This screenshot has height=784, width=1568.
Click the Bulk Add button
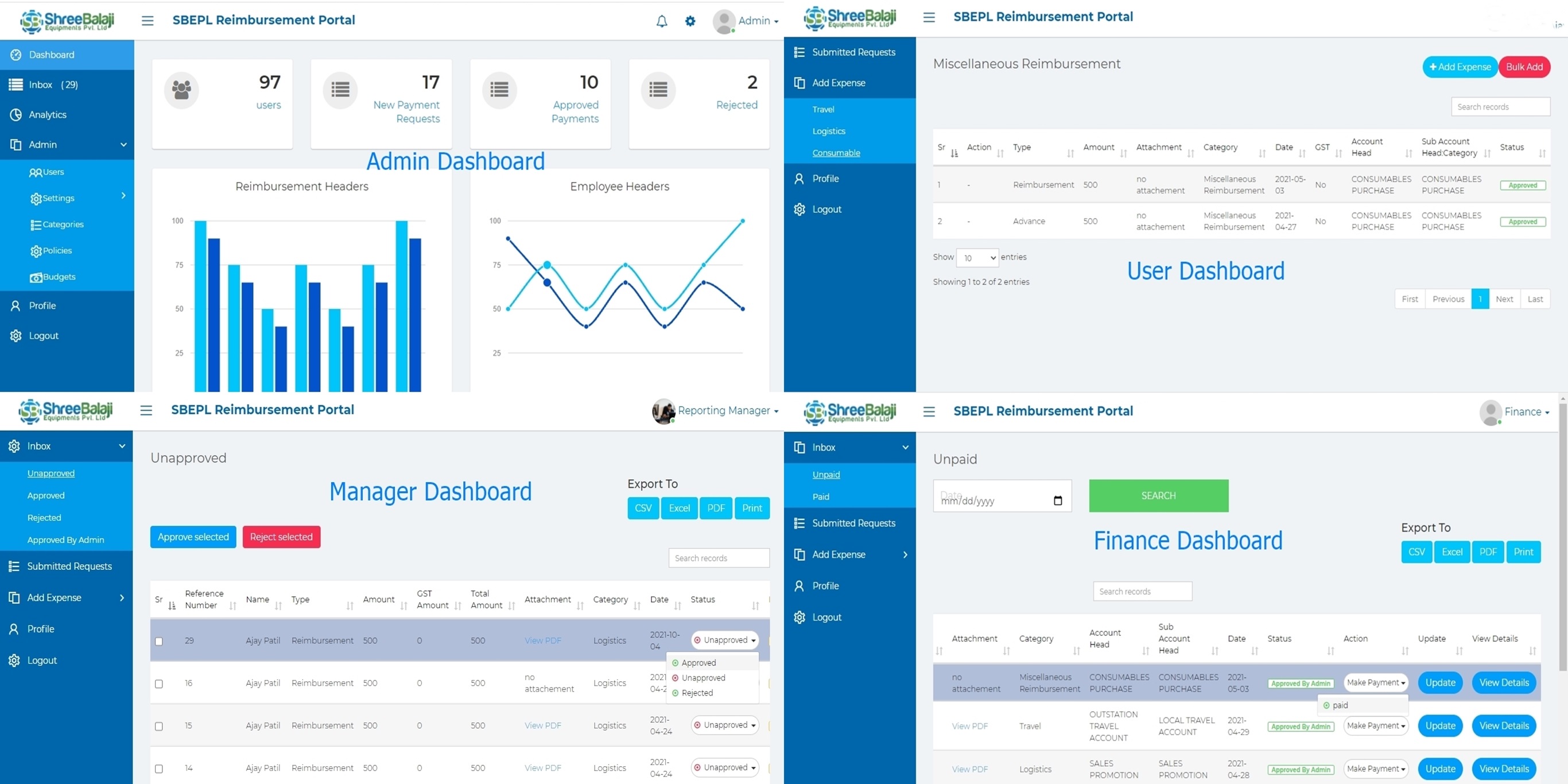(x=1524, y=67)
